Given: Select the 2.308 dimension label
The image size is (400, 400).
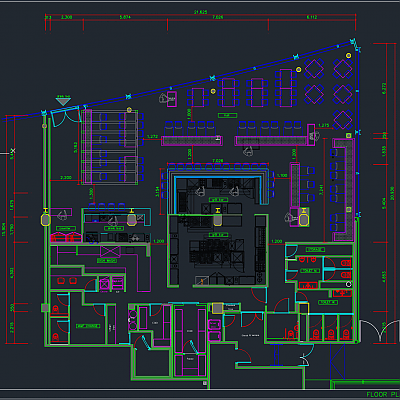Looking at the screenshot, I should [x=67, y=17].
